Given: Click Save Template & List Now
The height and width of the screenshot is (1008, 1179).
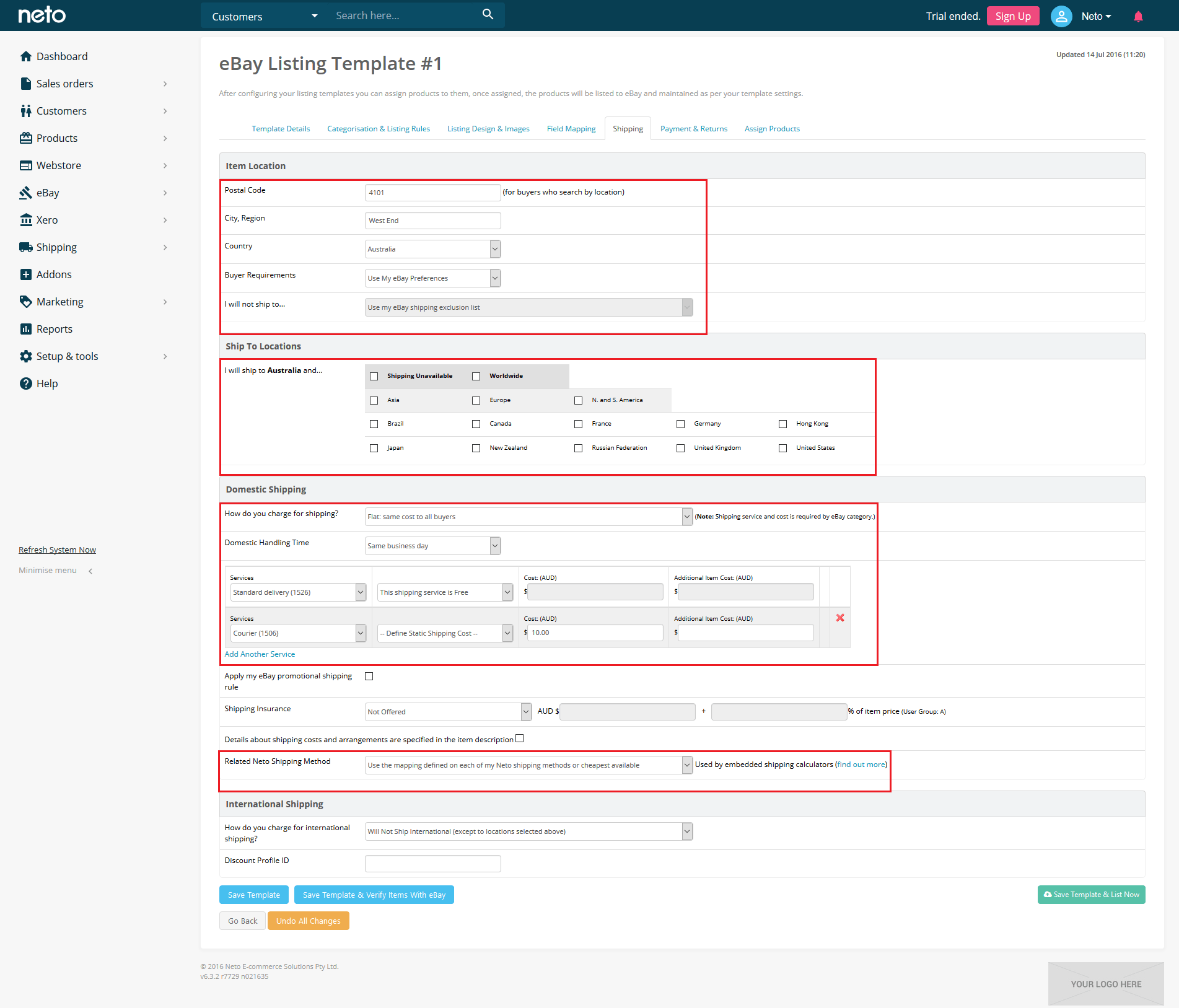Looking at the screenshot, I should pos(1091,895).
